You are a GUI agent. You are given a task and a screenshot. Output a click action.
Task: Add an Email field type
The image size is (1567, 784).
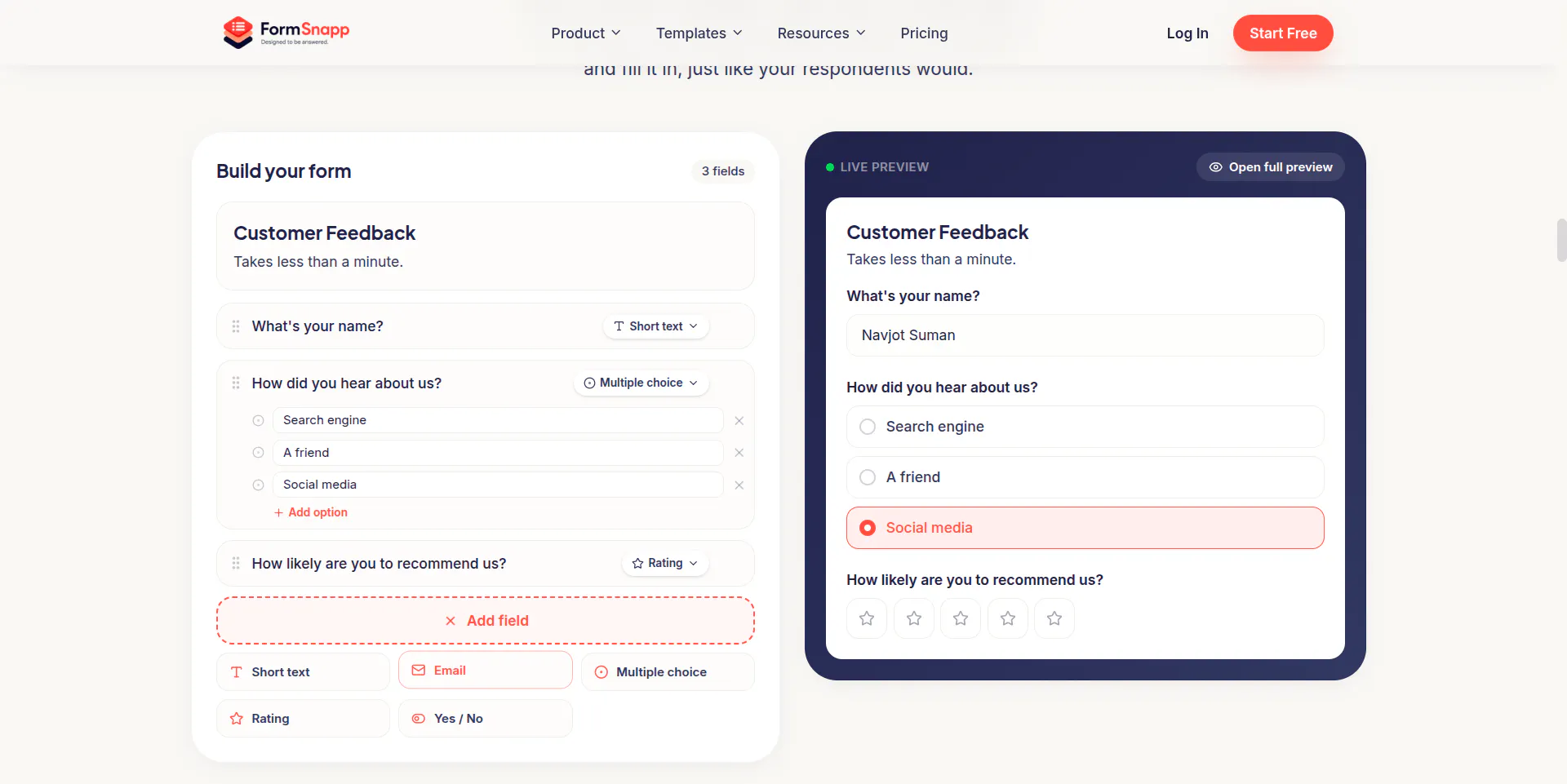click(x=486, y=670)
